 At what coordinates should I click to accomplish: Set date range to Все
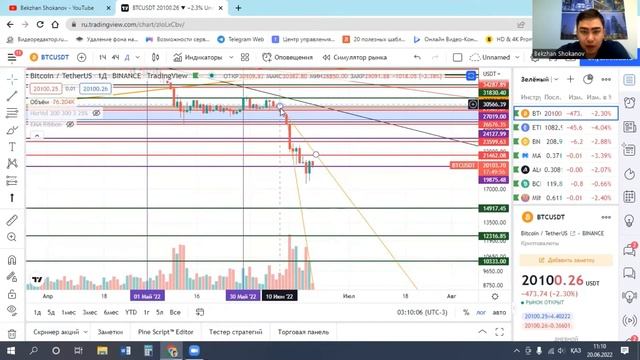tap(175, 312)
